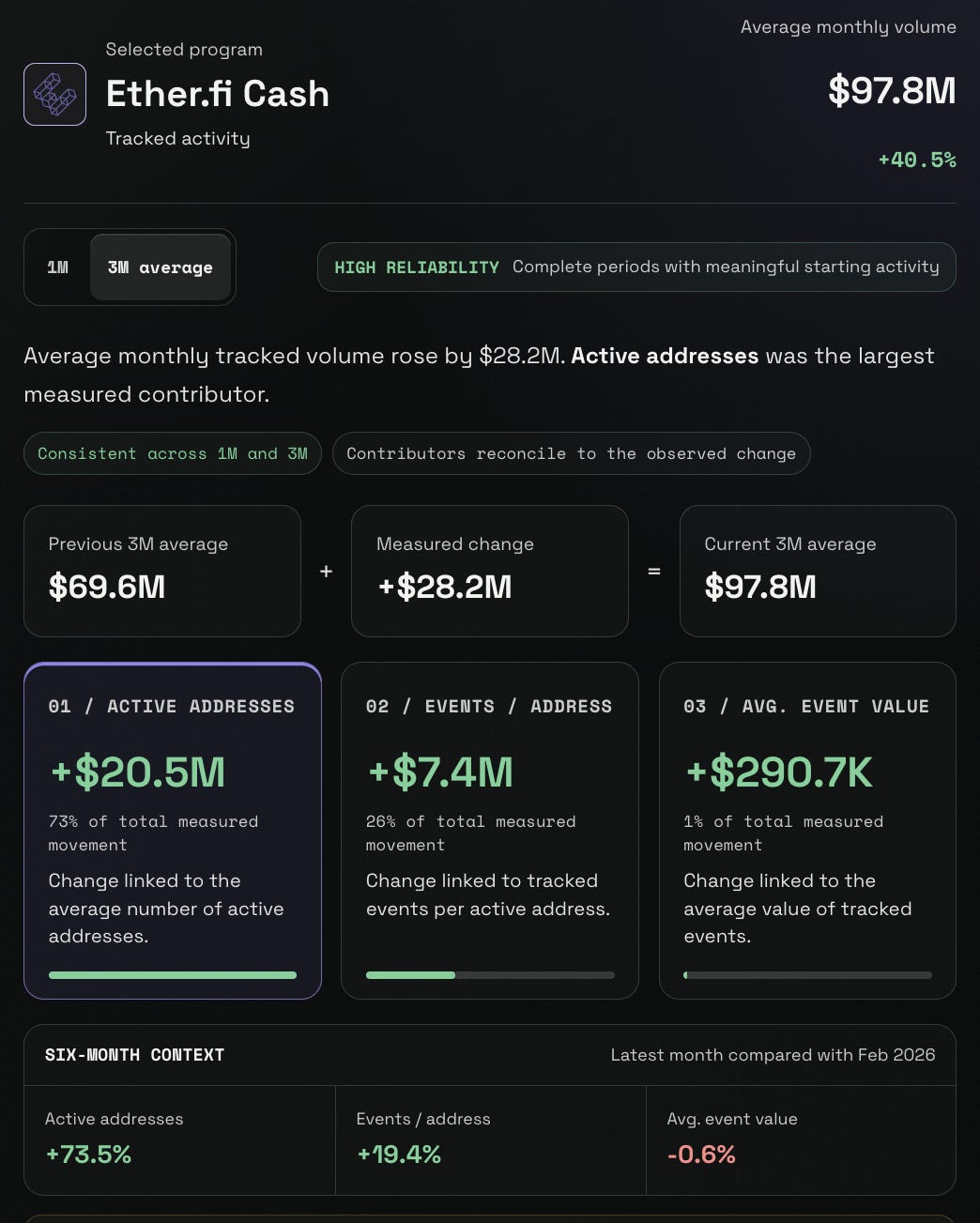Open the Current 3M average card
980x1223 pixels.
[818, 571]
